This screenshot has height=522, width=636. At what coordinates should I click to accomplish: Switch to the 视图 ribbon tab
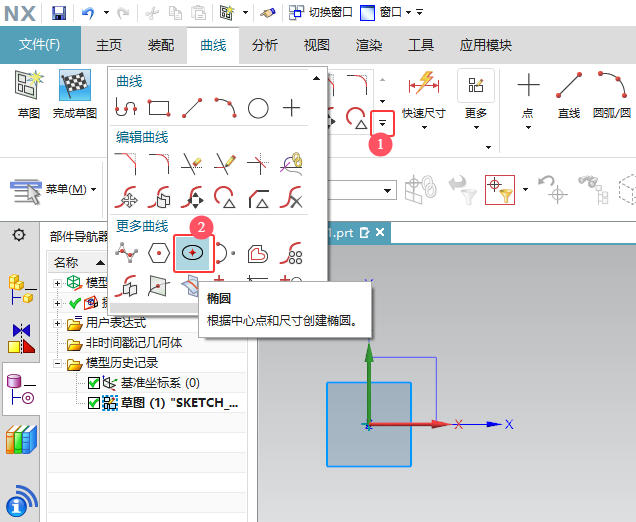pyautogui.click(x=316, y=45)
